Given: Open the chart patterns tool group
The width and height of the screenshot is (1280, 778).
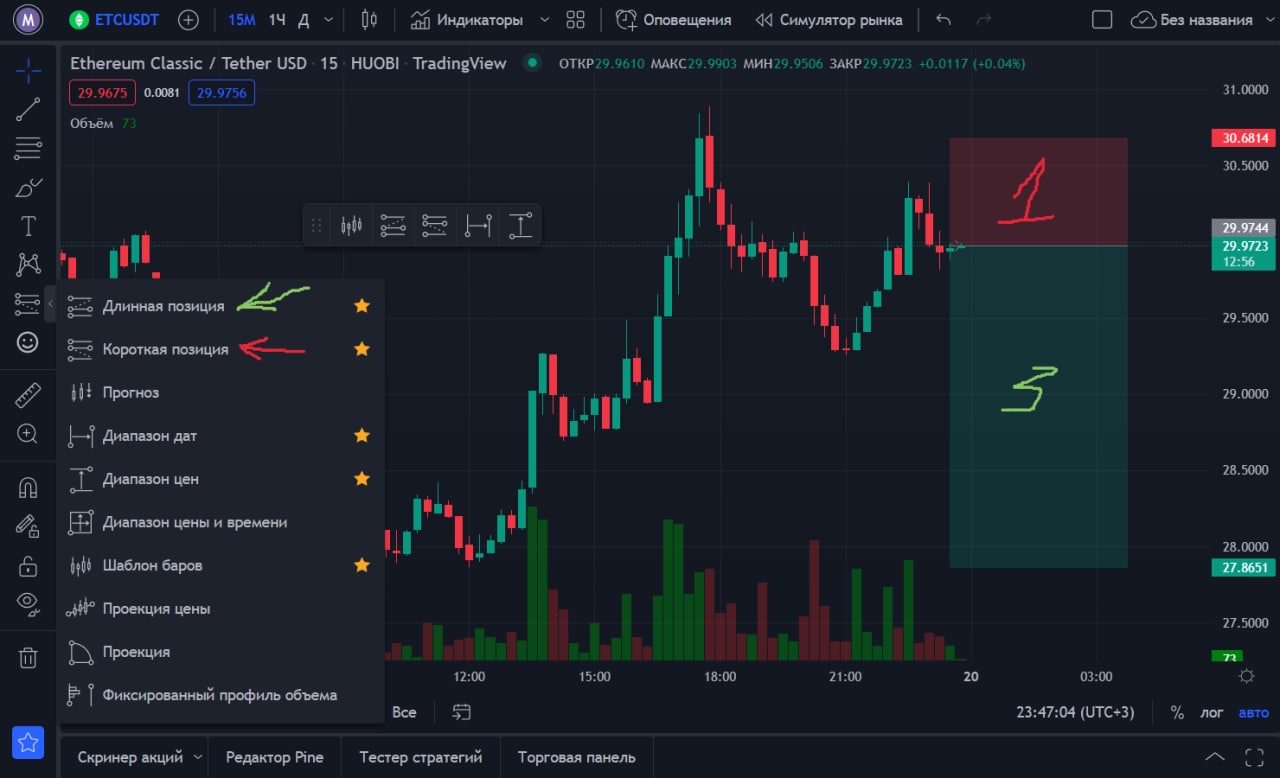Looking at the screenshot, I should coord(28,264).
